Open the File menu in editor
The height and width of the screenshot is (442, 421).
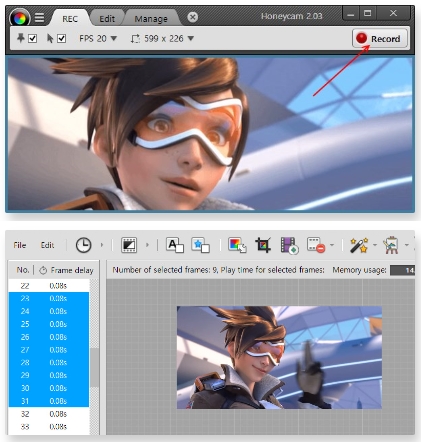click(20, 245)
